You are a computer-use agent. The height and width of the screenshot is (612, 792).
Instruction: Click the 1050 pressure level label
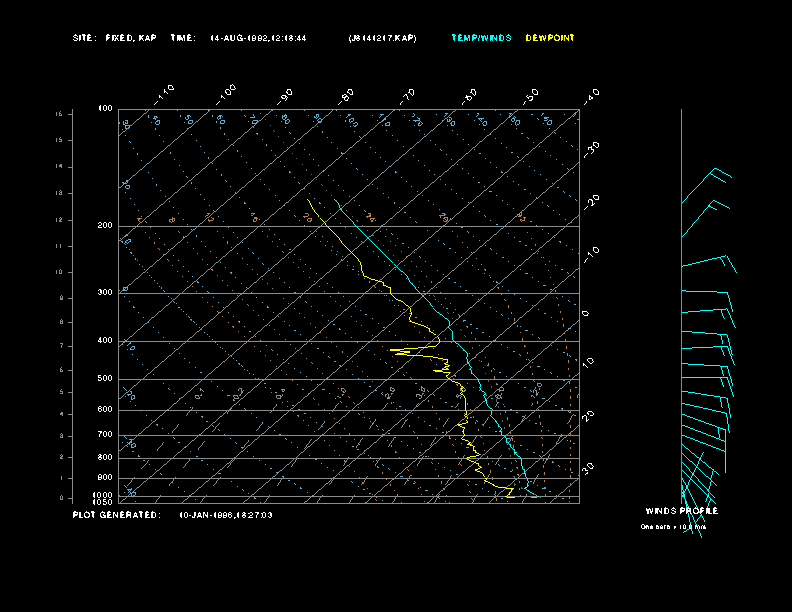103,502
